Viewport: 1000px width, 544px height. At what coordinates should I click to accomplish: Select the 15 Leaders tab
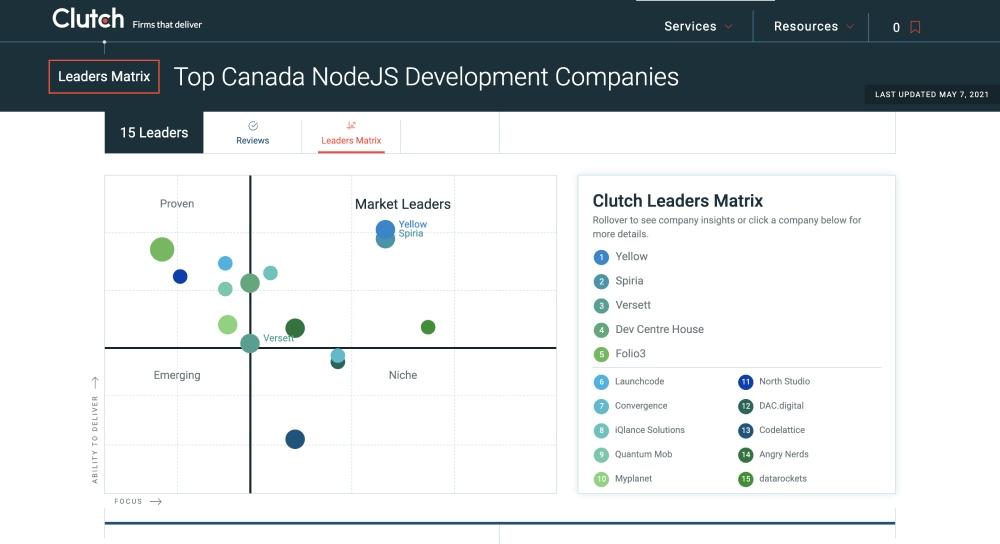coord(154,133)
